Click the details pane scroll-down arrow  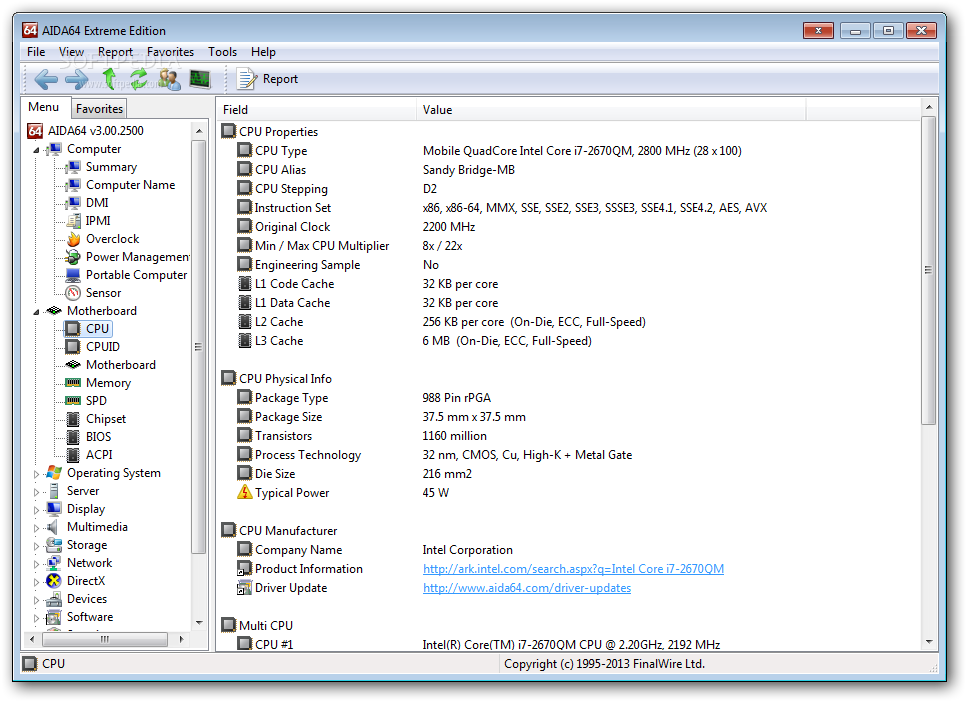[x=929, y=642]
